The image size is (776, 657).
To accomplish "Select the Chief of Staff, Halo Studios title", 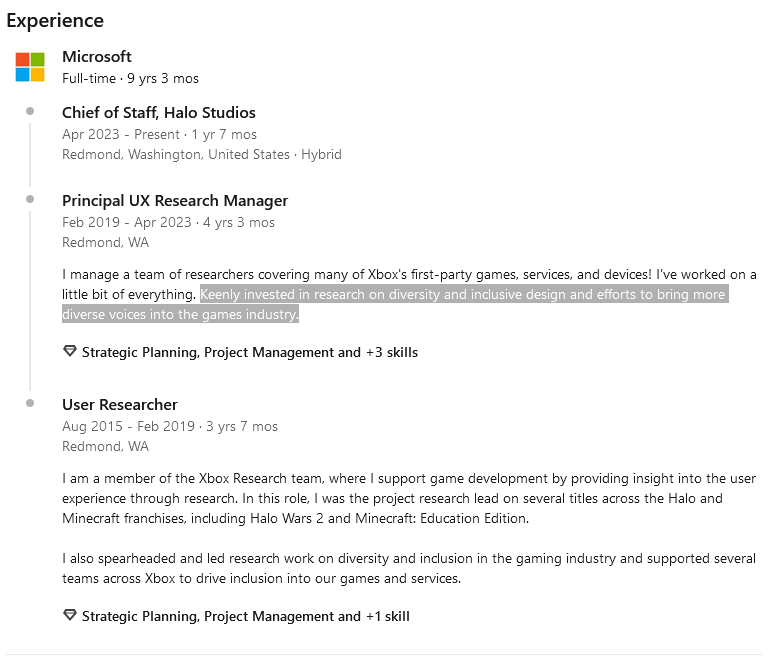I will 159,113.
